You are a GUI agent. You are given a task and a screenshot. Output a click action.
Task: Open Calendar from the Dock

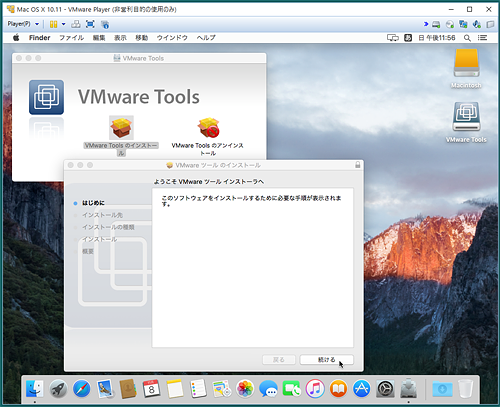click(151, 389)
